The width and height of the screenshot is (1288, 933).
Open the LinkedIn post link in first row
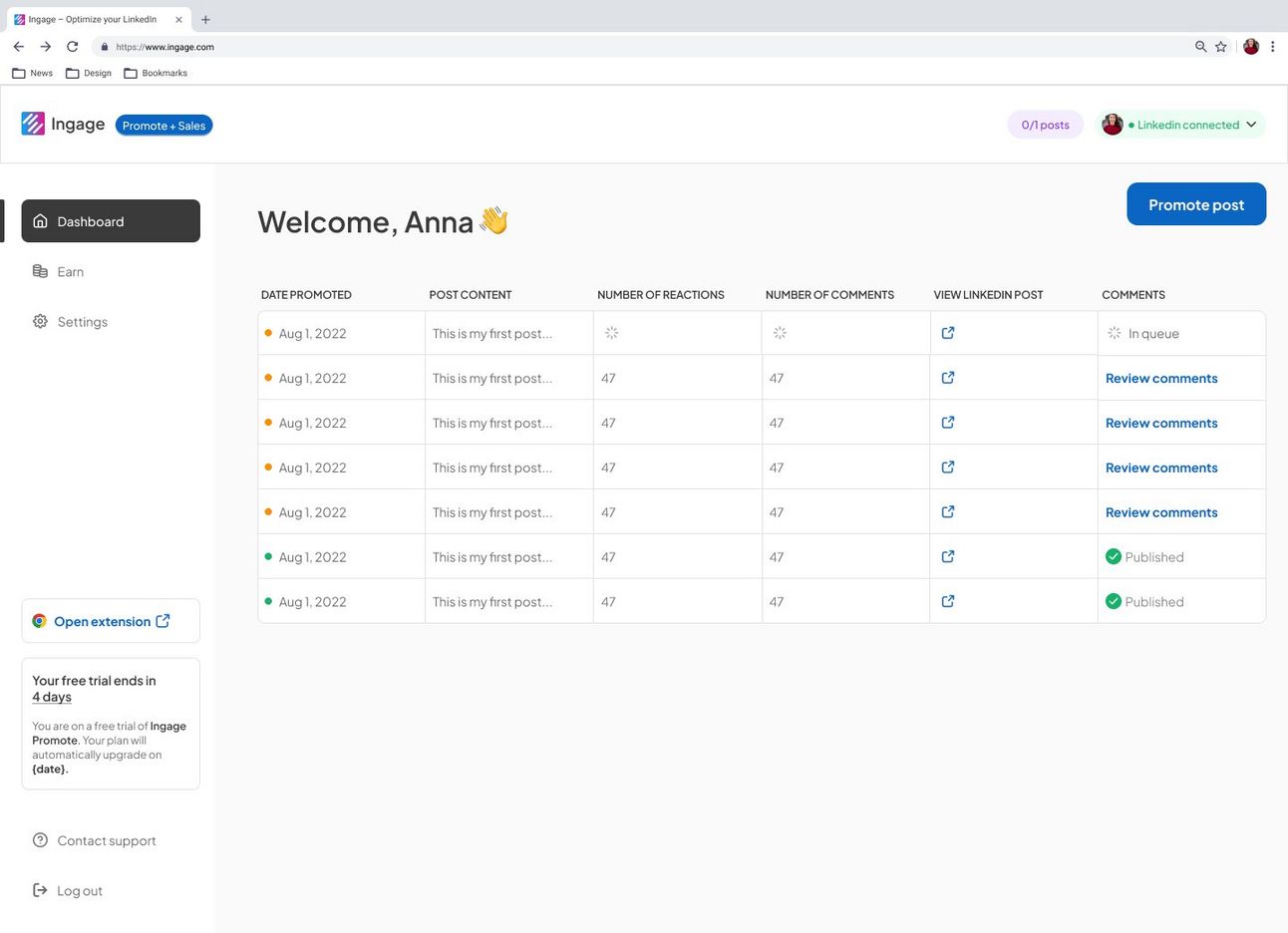[x=947, y=333]
